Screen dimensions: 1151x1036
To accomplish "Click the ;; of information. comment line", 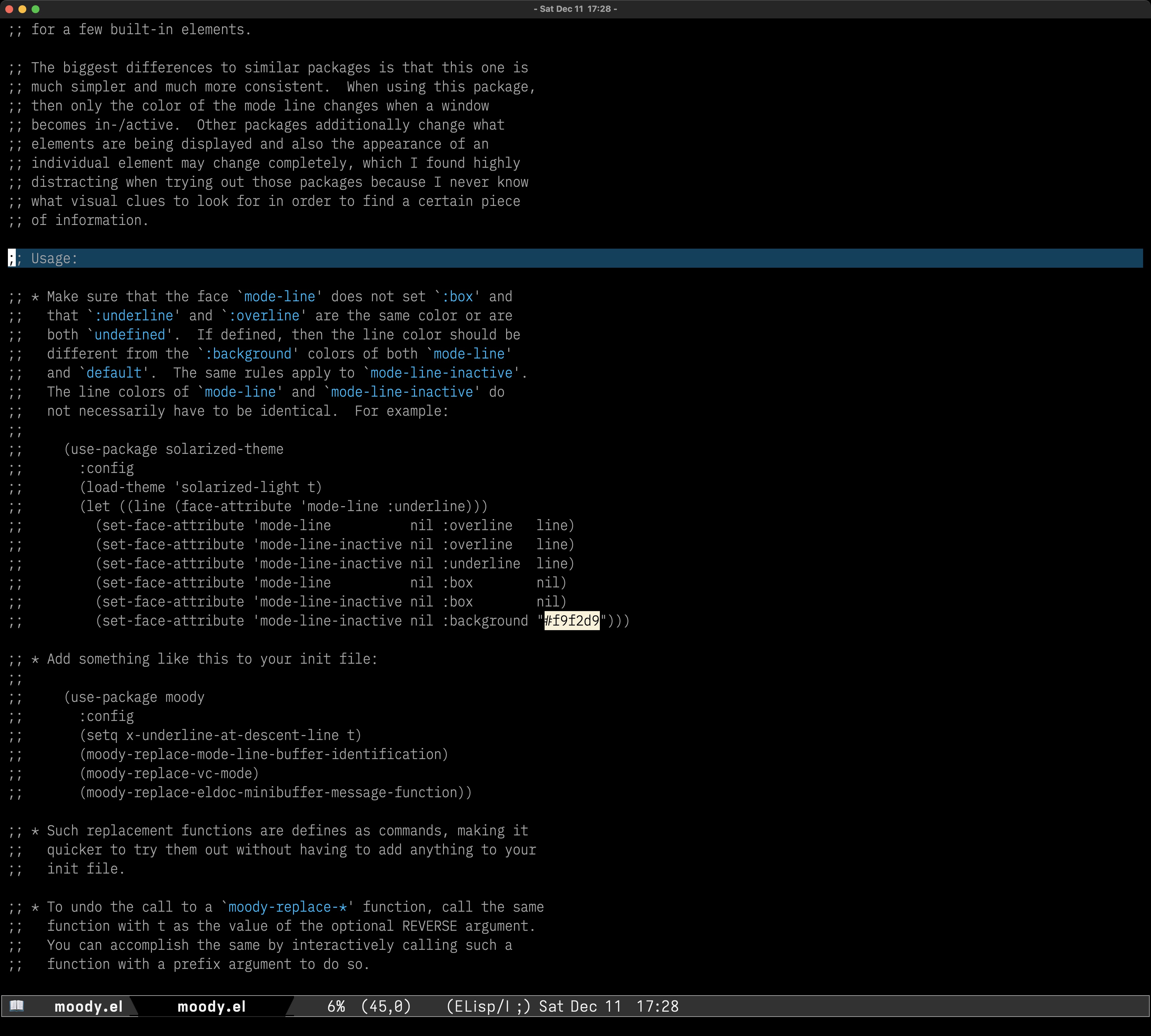I will click(x=79, y=220).
